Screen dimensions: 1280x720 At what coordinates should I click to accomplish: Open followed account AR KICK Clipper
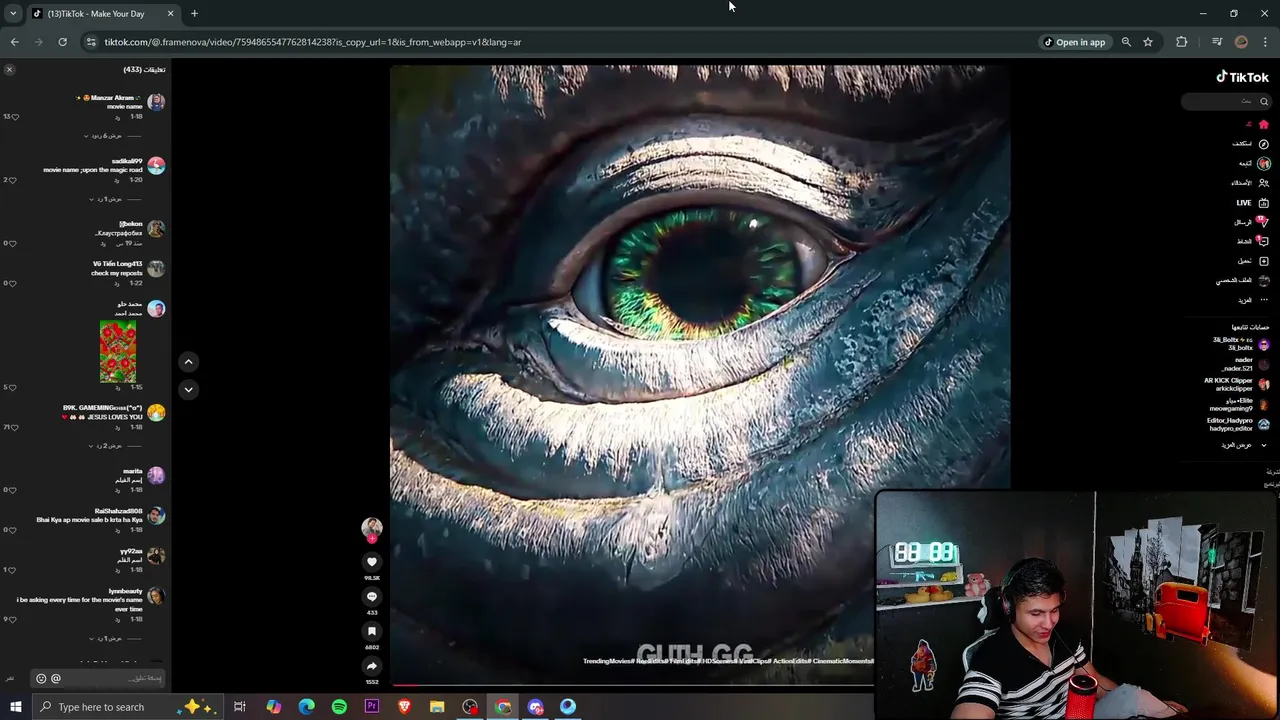1236,384
